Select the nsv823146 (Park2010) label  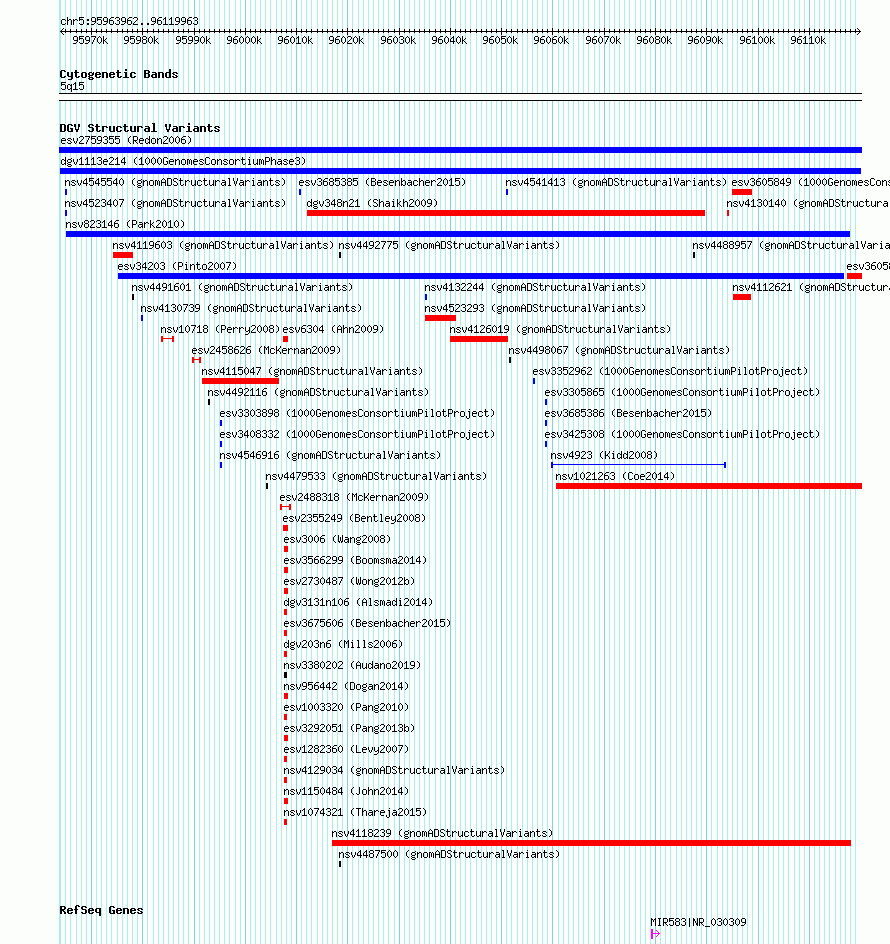click(125, 225)
